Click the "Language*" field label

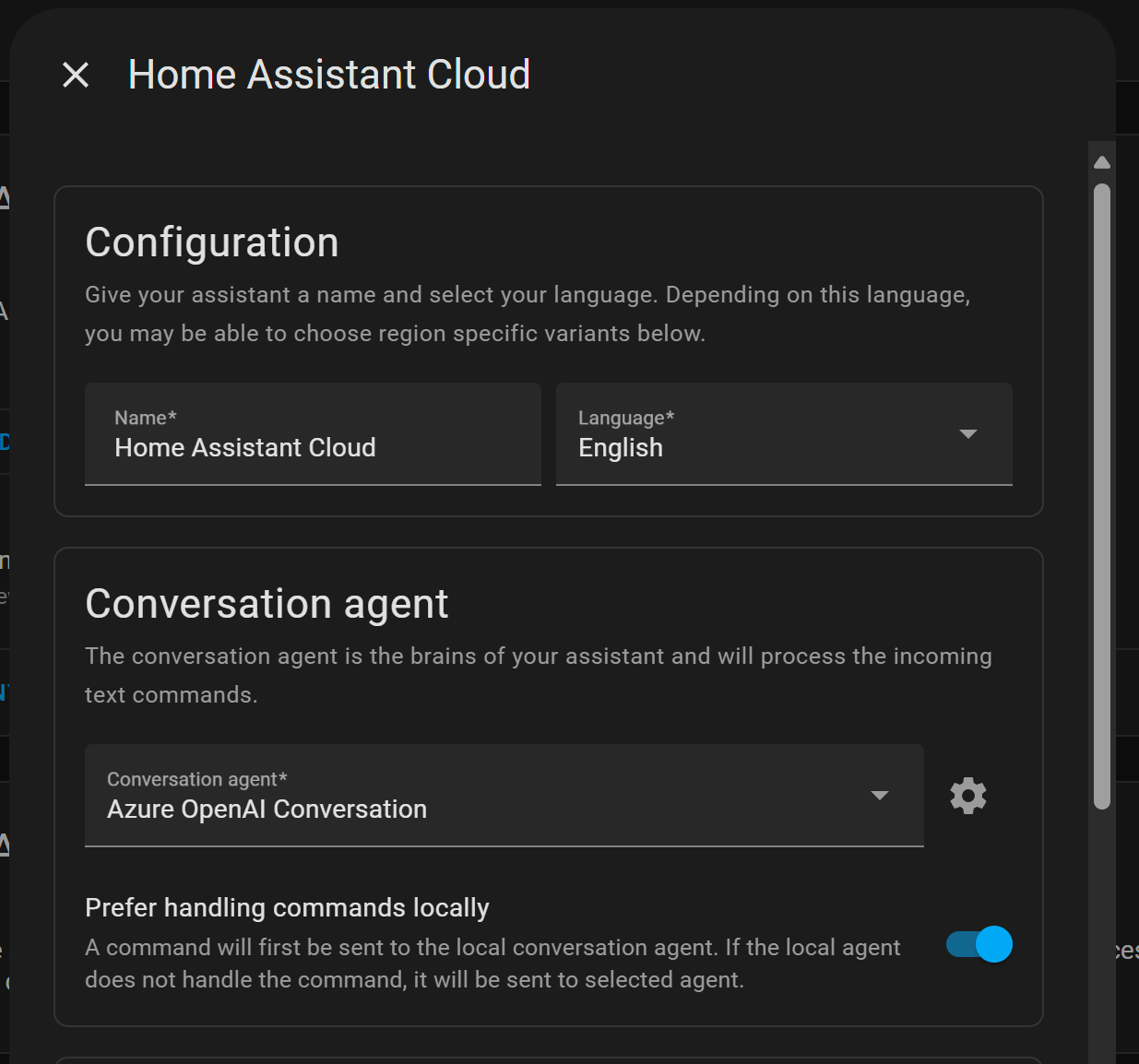tap(625, 418)
